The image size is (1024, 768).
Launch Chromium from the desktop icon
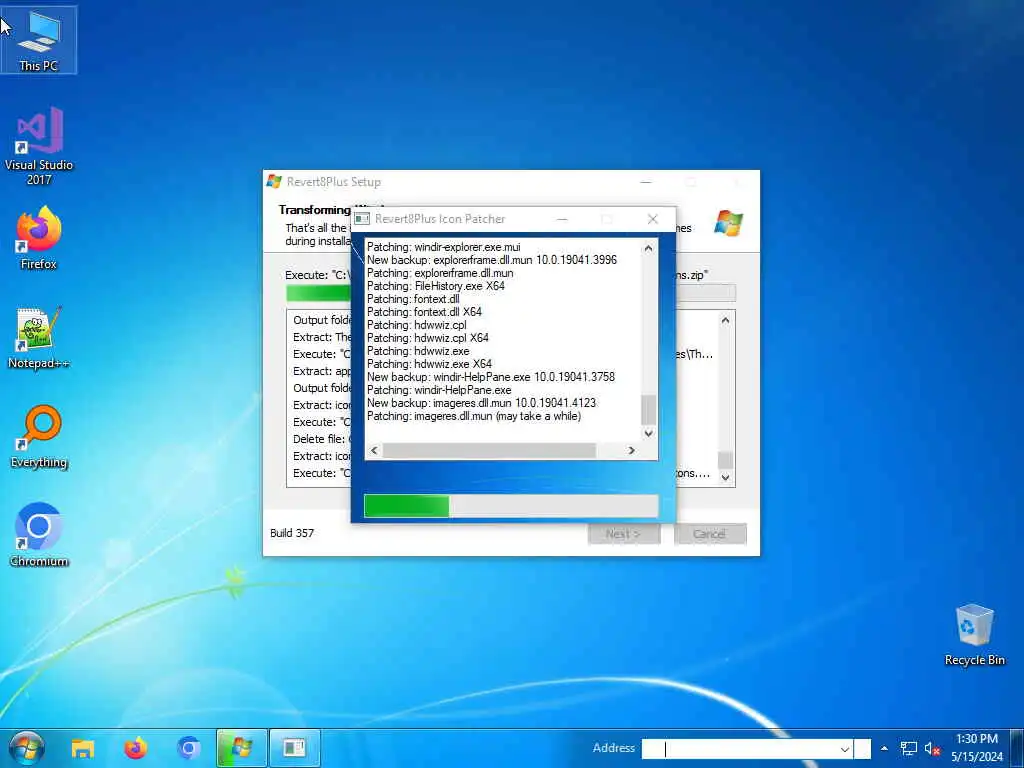click(x=39, y=536)
